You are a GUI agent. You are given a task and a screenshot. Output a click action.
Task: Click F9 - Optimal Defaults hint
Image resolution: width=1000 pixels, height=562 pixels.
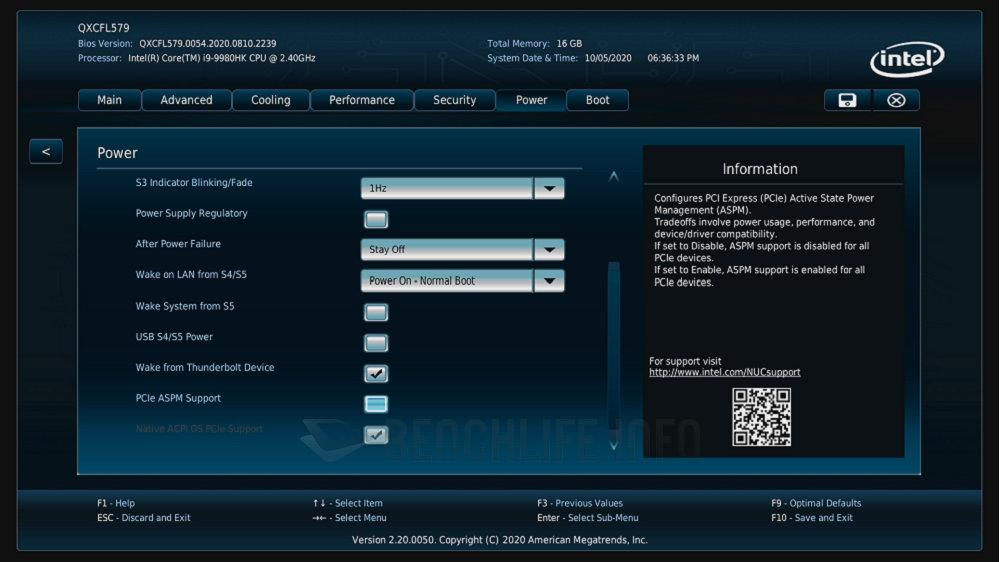[x=816, y=503]
